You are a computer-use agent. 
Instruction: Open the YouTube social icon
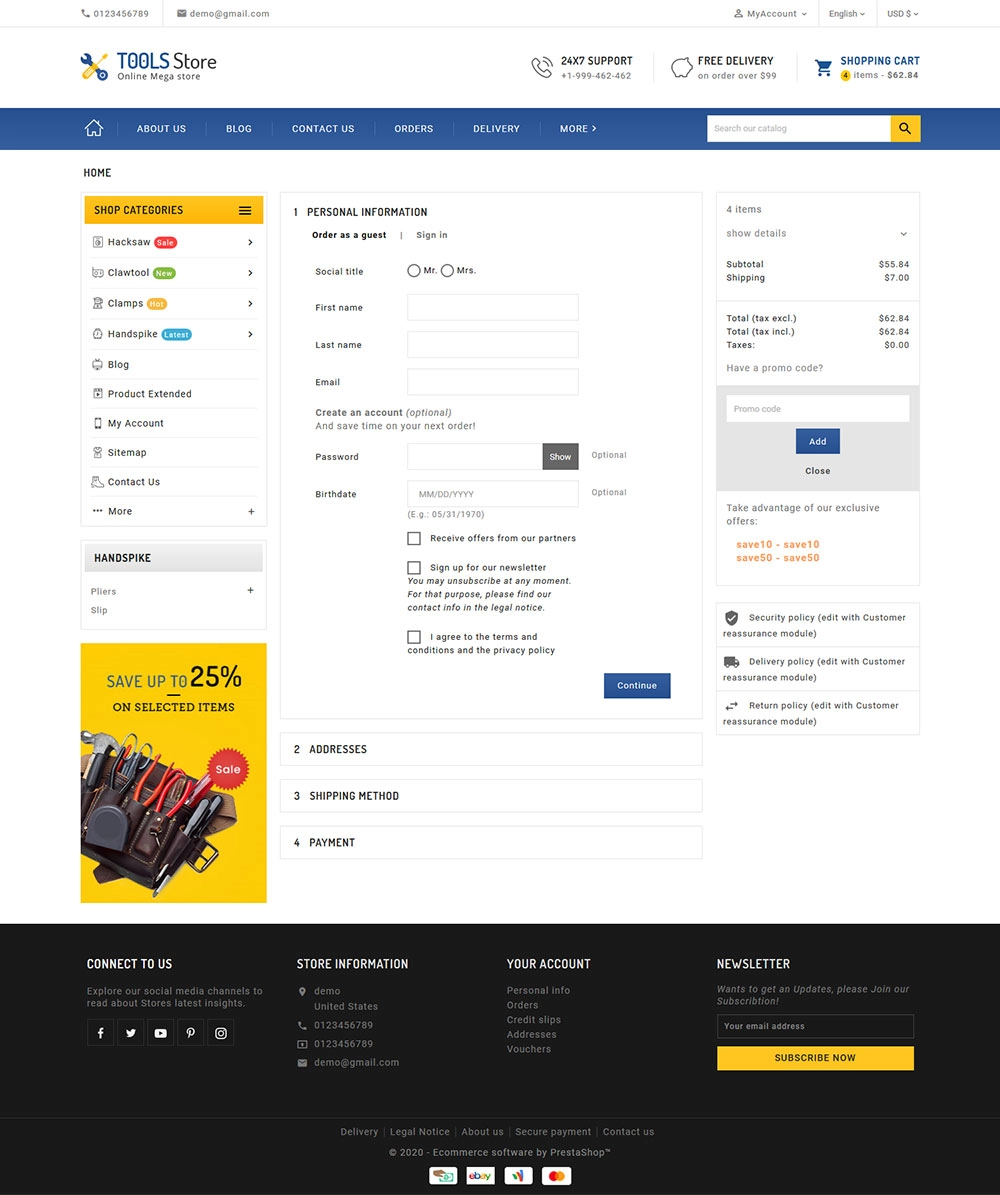(161, 1033)
